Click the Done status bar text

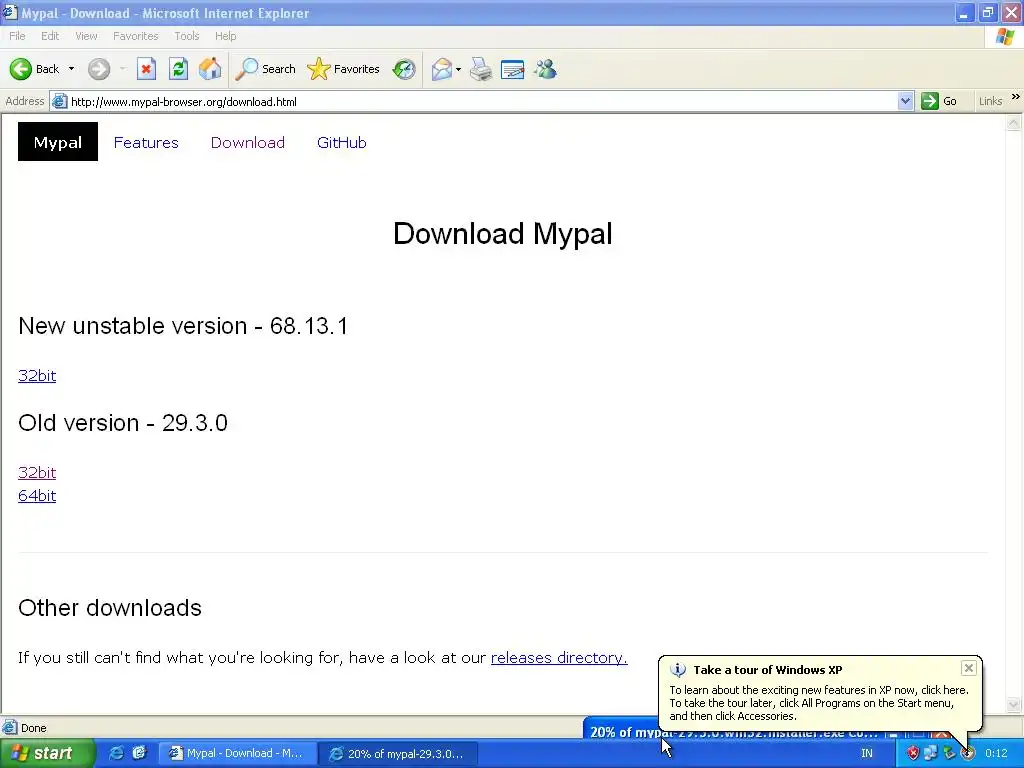click(33, 728)
